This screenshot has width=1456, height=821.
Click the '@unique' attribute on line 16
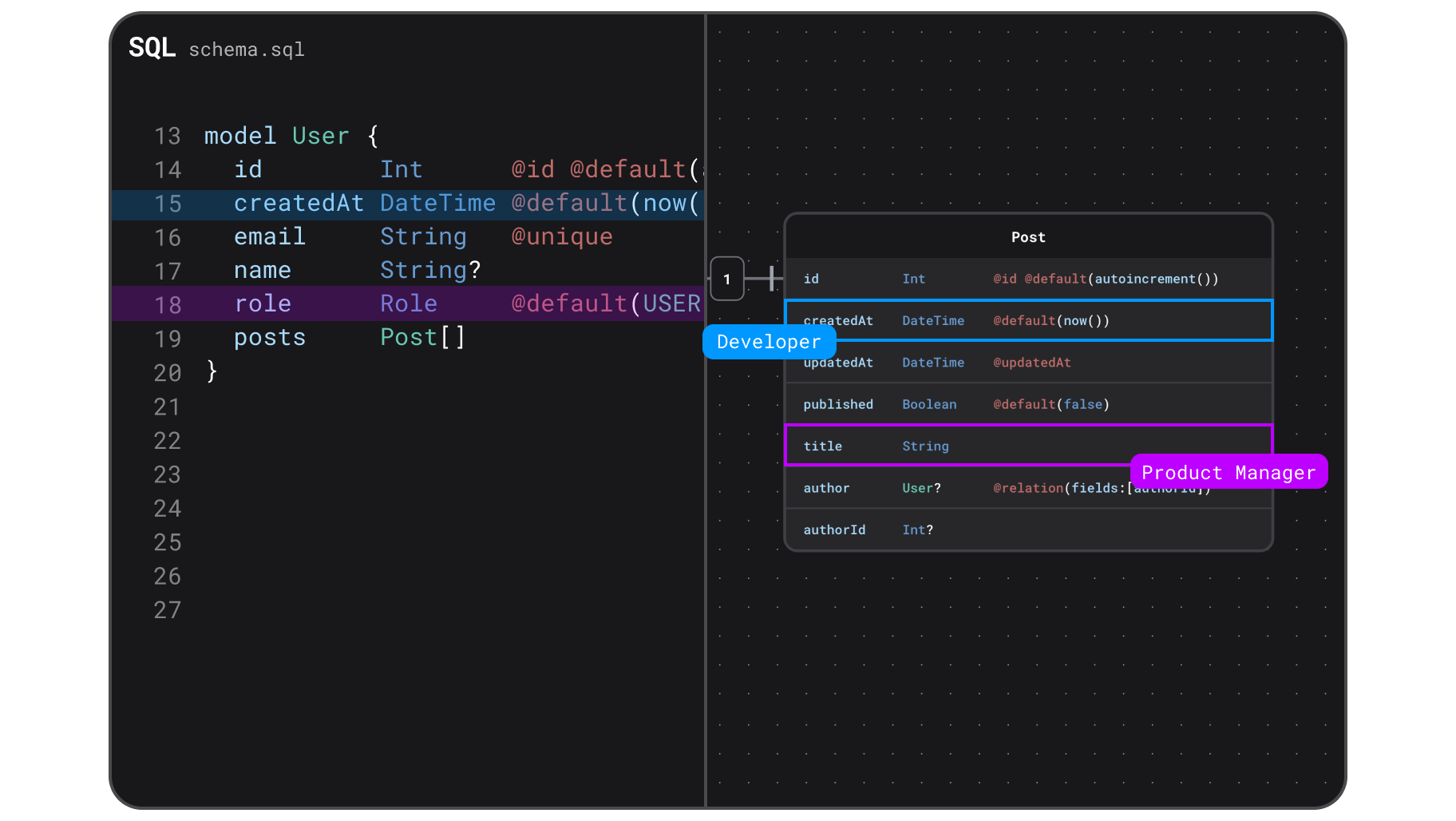click(x=562, y=236)
